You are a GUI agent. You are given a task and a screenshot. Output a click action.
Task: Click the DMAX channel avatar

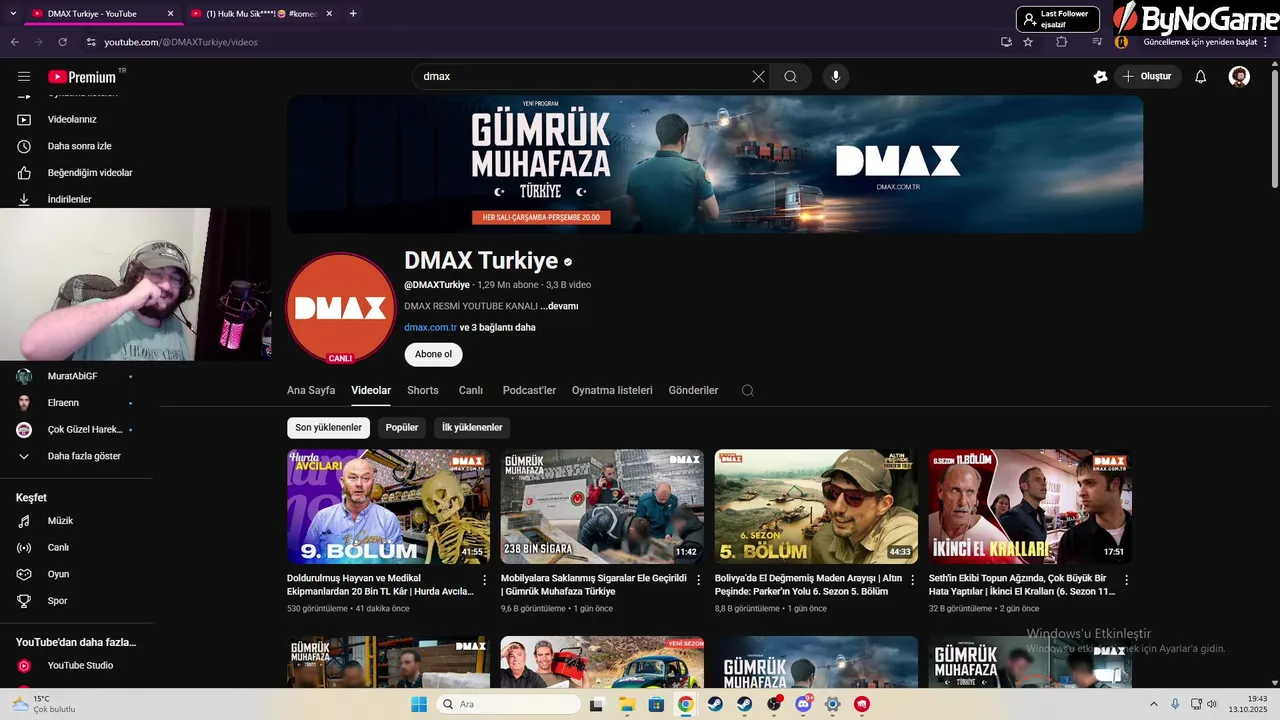pos(340,308)
